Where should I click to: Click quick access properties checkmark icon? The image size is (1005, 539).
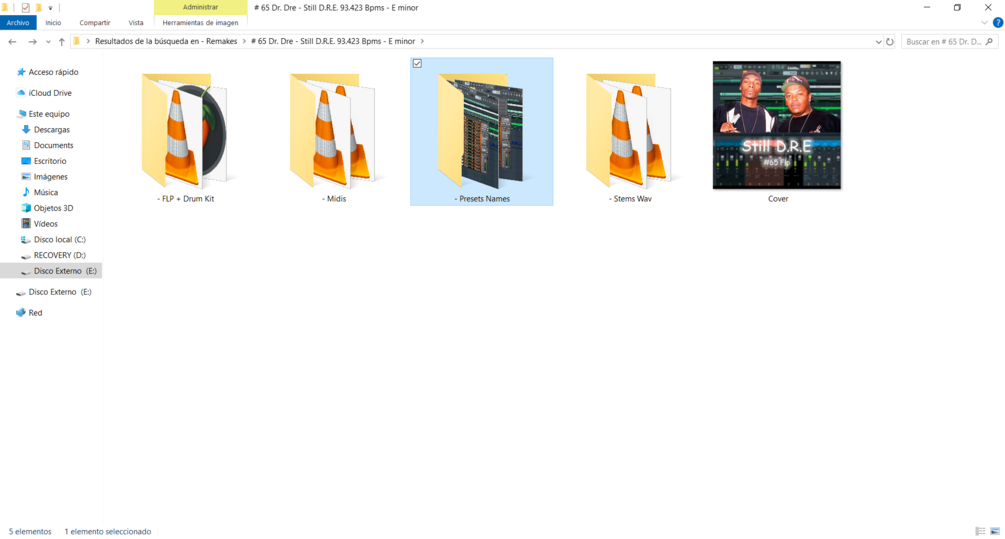pyautogui.click(x=26, y=8)
